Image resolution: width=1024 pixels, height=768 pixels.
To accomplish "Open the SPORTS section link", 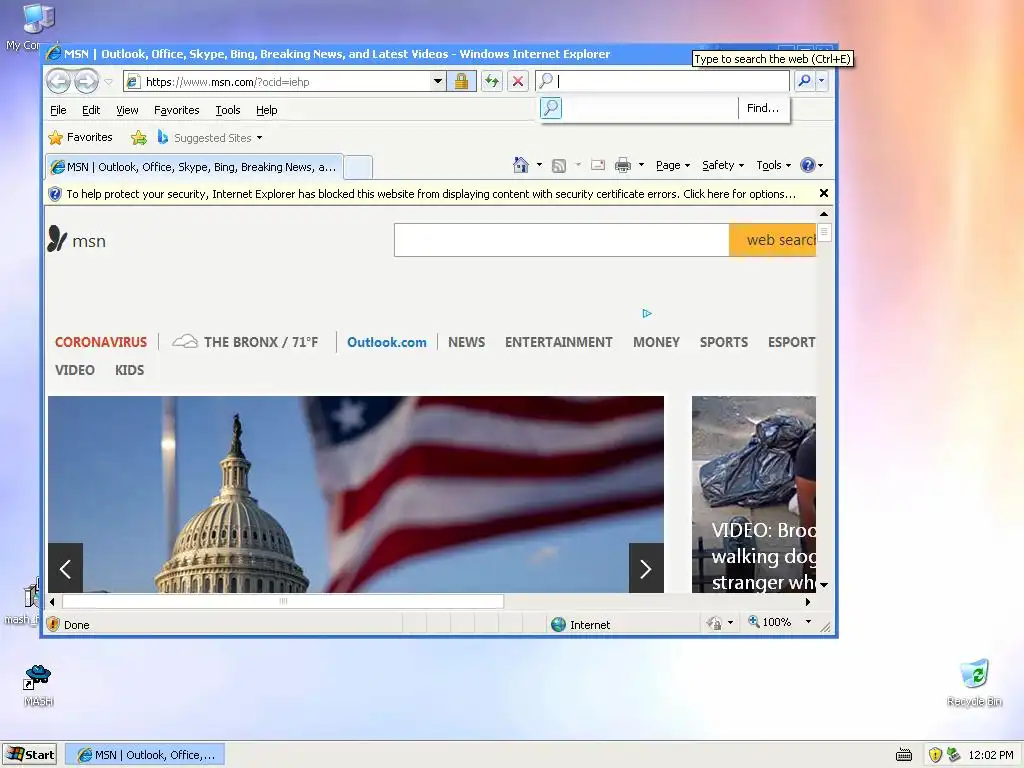I will coord(724,342).
